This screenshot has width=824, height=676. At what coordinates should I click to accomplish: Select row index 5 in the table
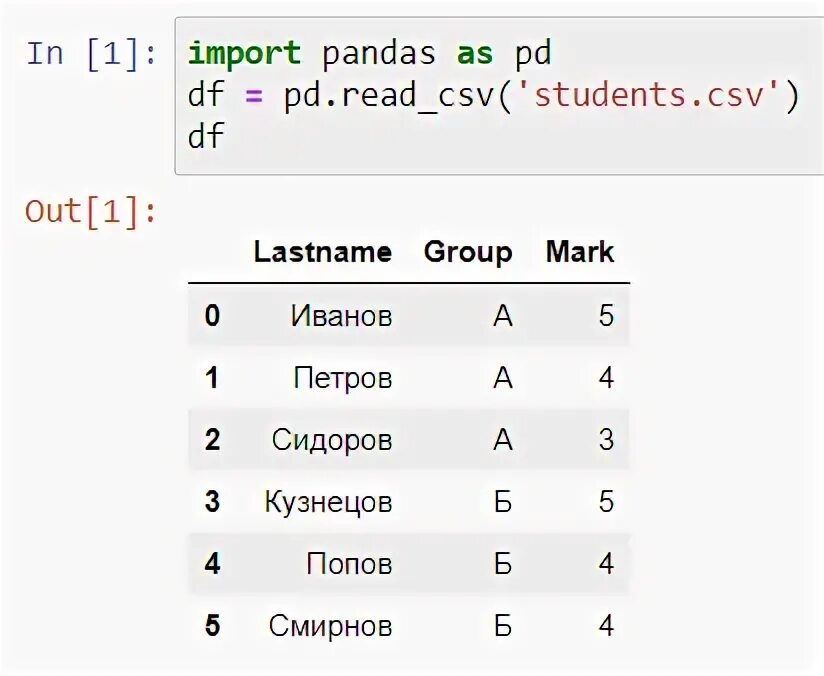[212, 626]
